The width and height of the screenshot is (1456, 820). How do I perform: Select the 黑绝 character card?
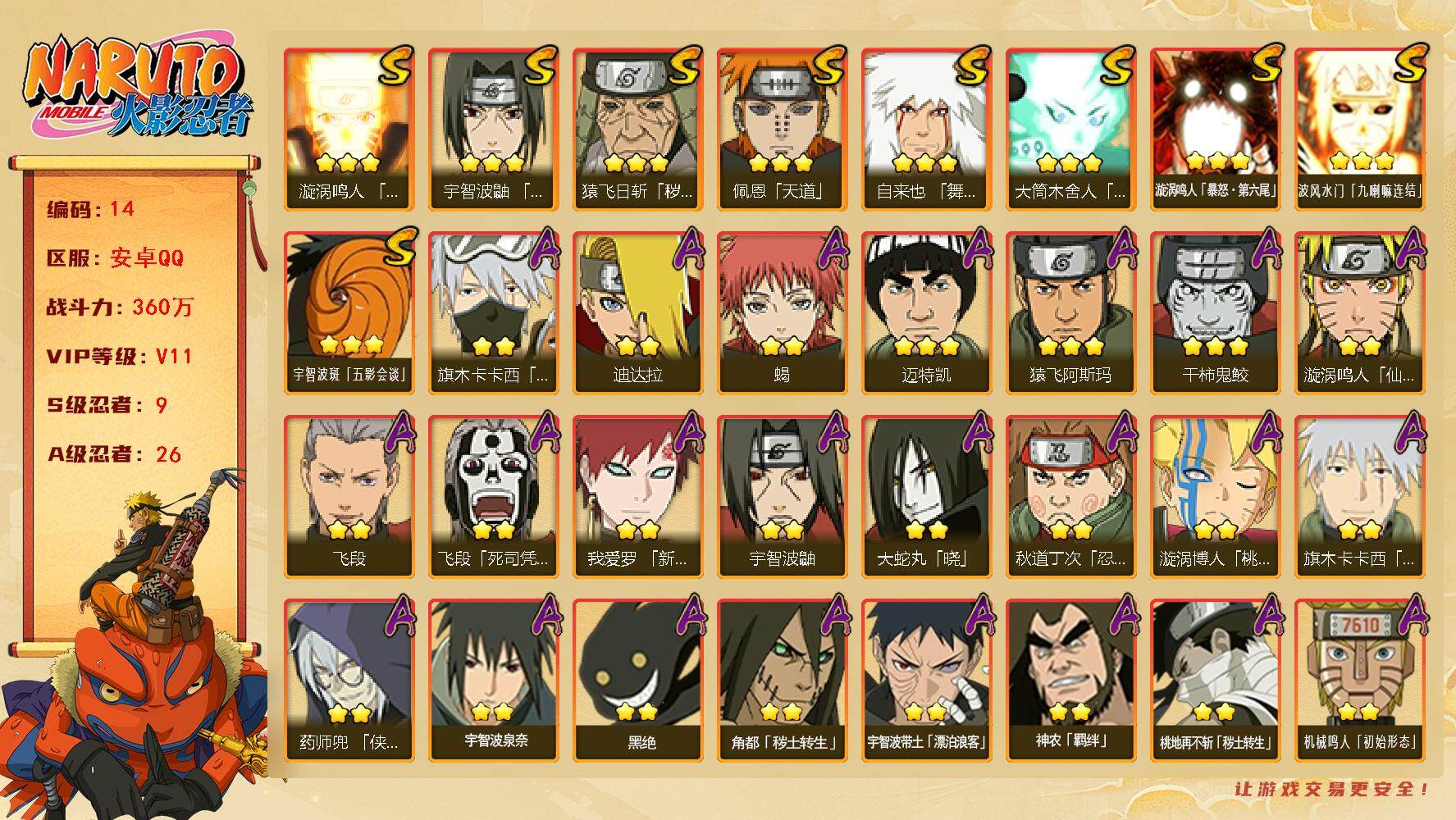coord(637,681)
